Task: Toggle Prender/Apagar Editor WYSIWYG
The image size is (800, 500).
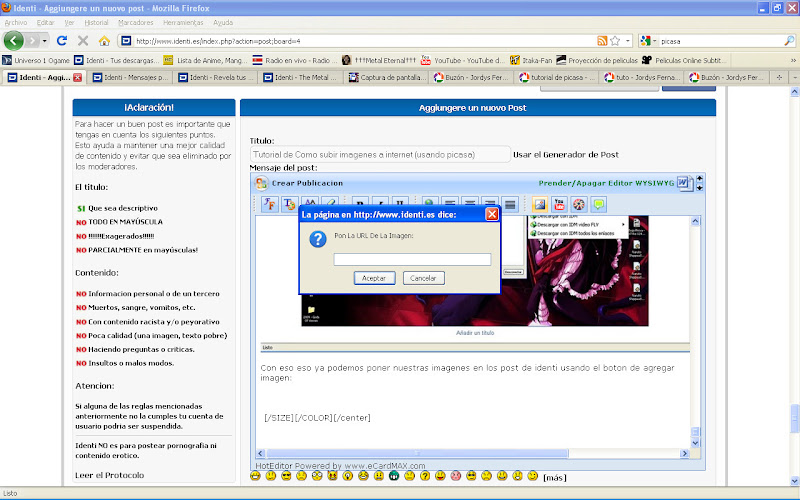Action: click(x=606, y=183)
